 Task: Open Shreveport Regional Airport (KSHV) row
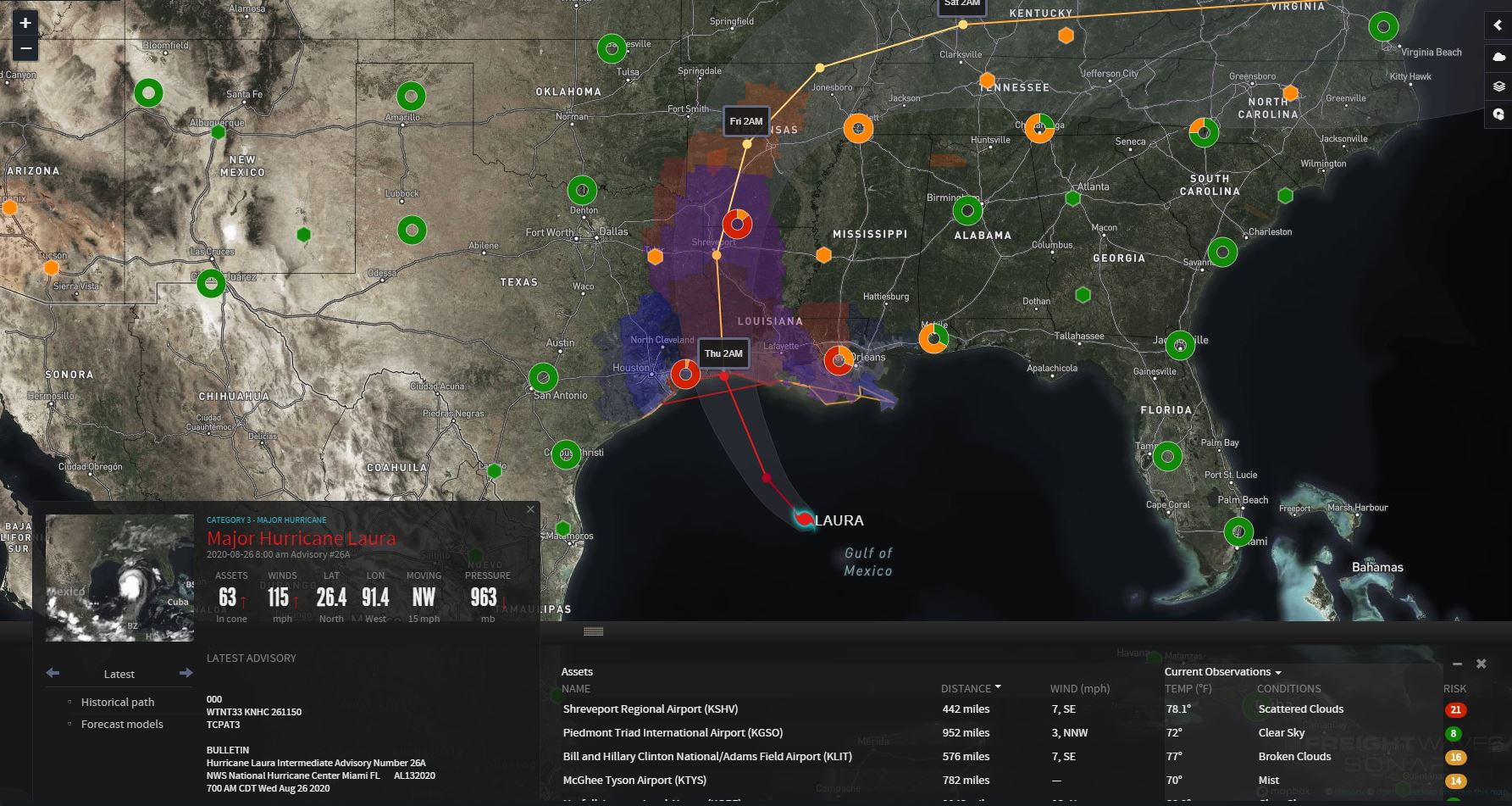pos(650,709)
